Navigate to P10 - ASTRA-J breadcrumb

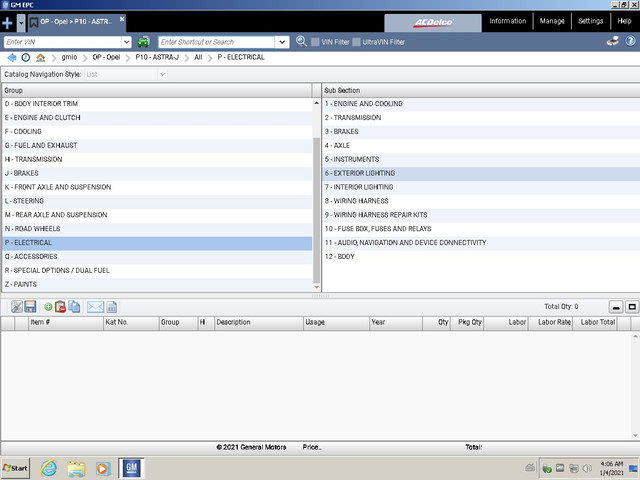tap(157, 58)
